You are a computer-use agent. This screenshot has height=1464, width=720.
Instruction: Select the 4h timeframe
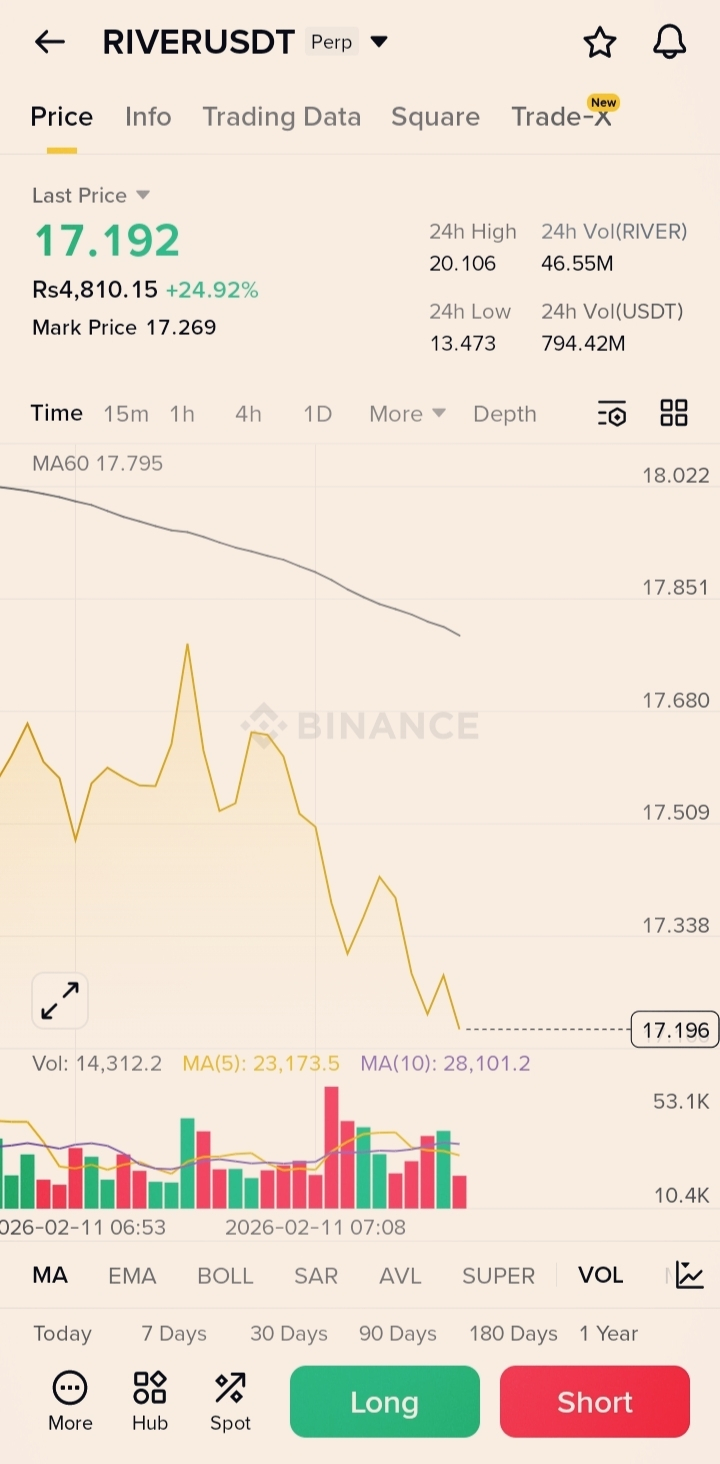pos(248,414)
